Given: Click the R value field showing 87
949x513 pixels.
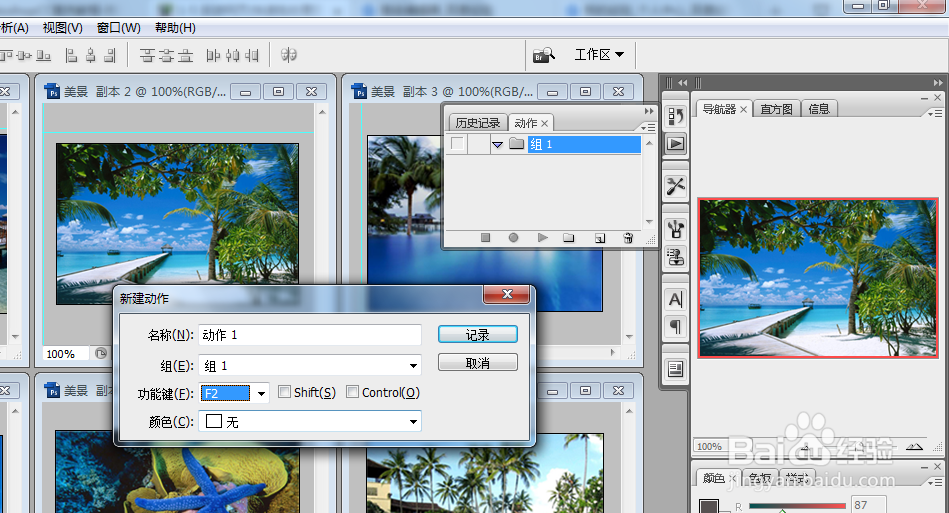Looking at the screenshot, I should pyautogui.click(x=869, y=505).
